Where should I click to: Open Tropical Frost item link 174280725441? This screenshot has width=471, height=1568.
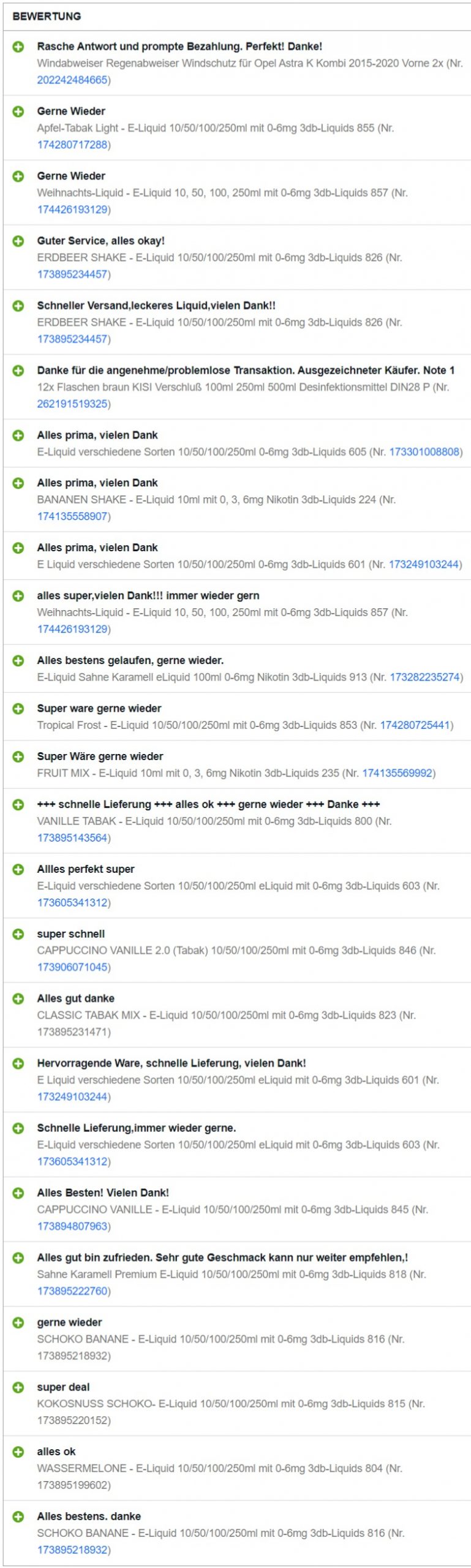(x=415, y=725)
